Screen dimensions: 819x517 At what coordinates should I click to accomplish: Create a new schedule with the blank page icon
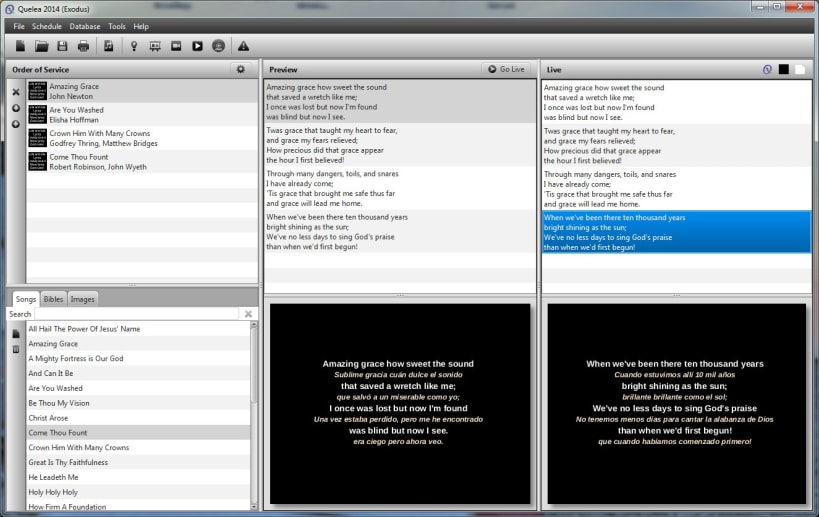point(20,46)
